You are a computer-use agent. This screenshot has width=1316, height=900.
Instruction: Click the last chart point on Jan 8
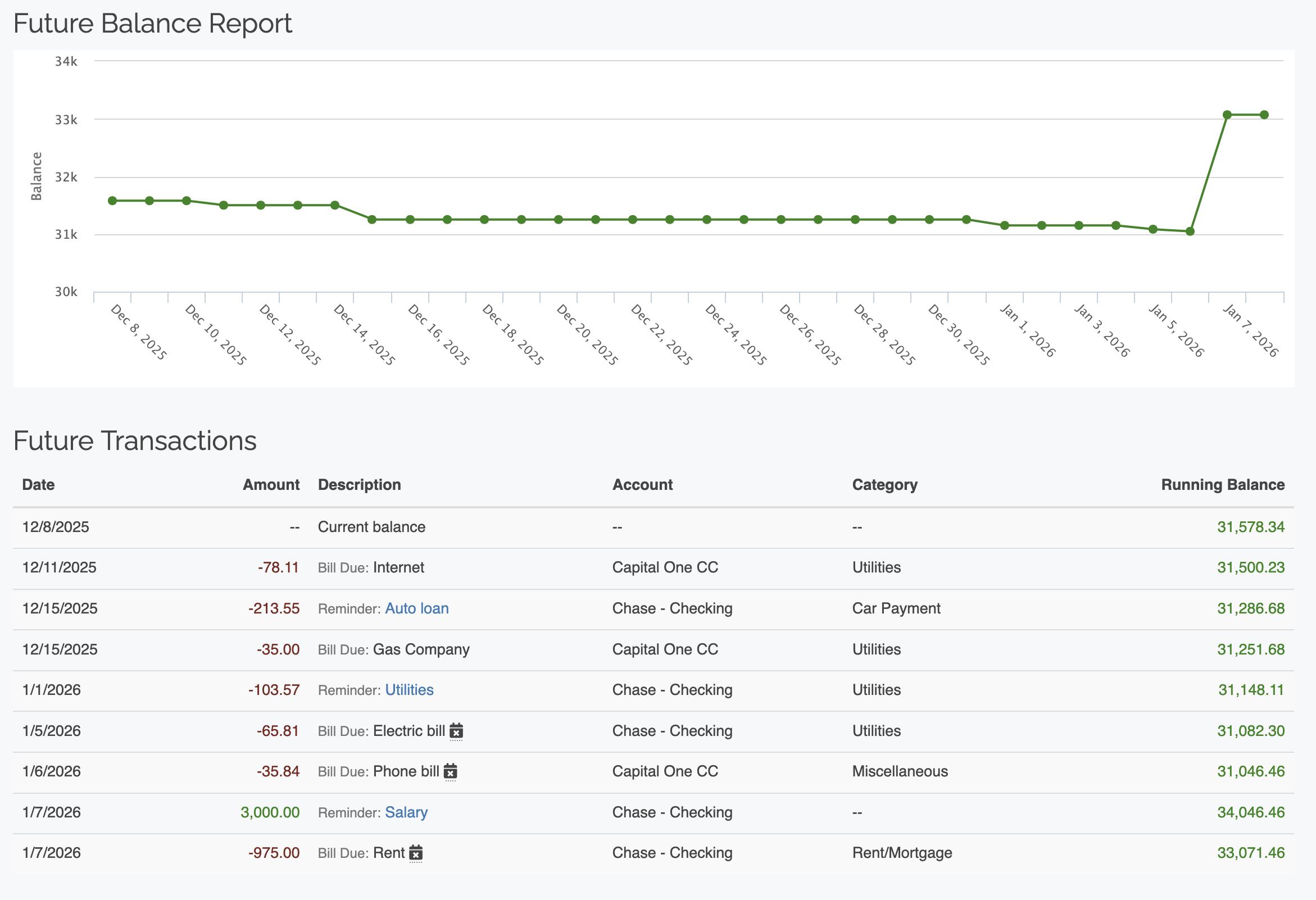pos(1264,115)
